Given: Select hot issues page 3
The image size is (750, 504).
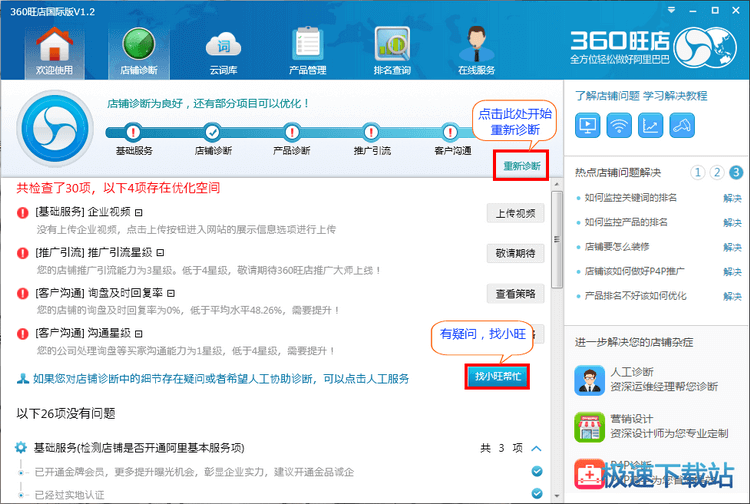Looking at the screenshot, I should coord(736,172).
